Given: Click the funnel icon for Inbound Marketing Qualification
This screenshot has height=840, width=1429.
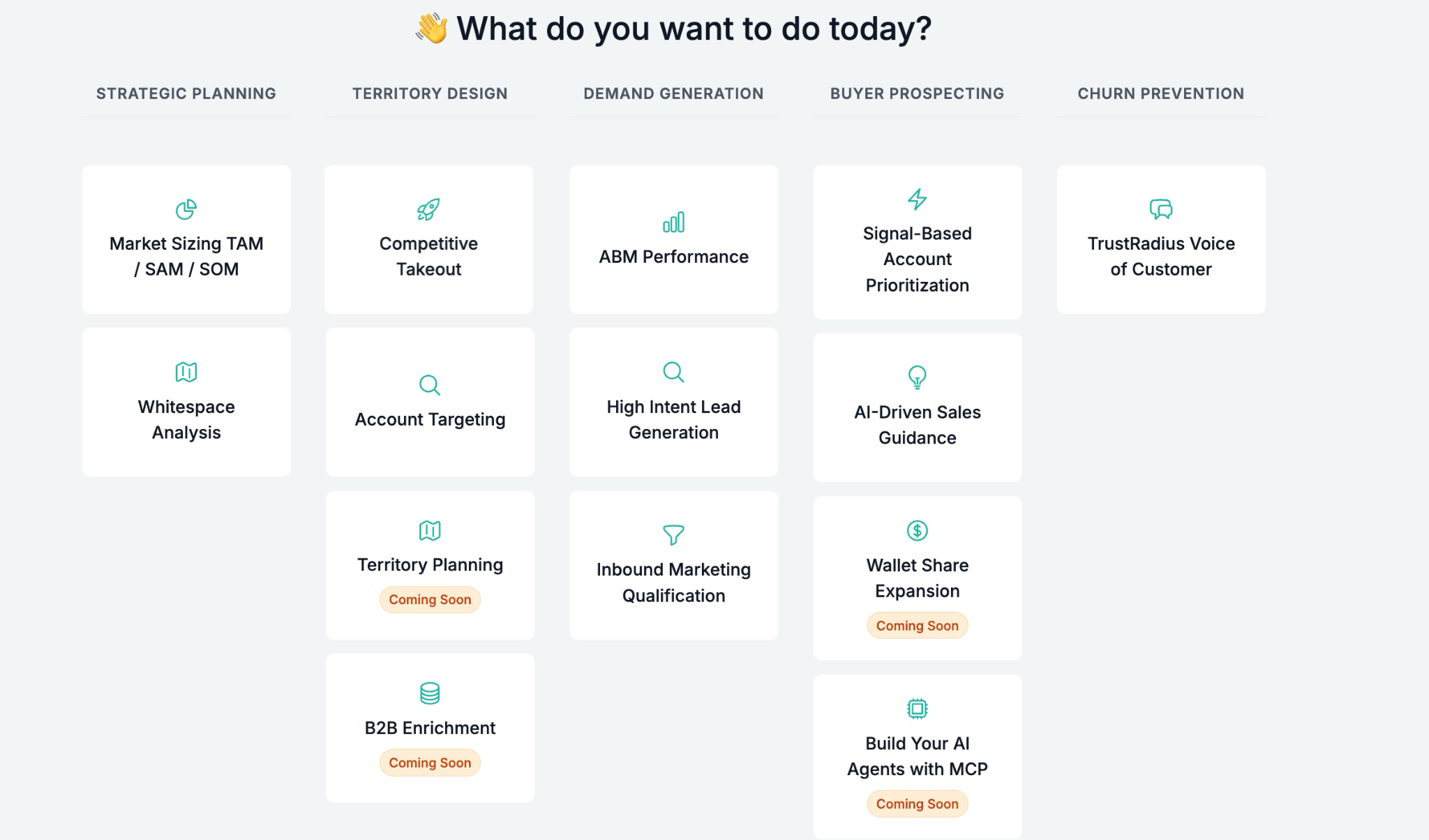Looking at the screenshot, I should [673, 535].
